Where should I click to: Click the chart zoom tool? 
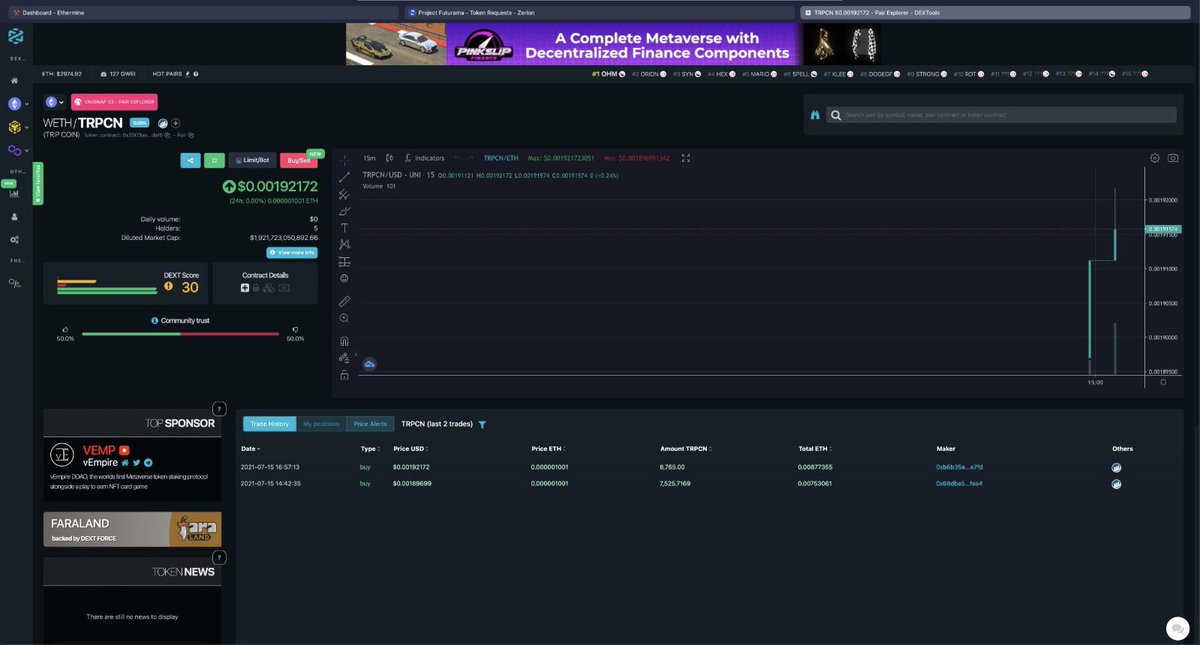click(x=344, y=318)
